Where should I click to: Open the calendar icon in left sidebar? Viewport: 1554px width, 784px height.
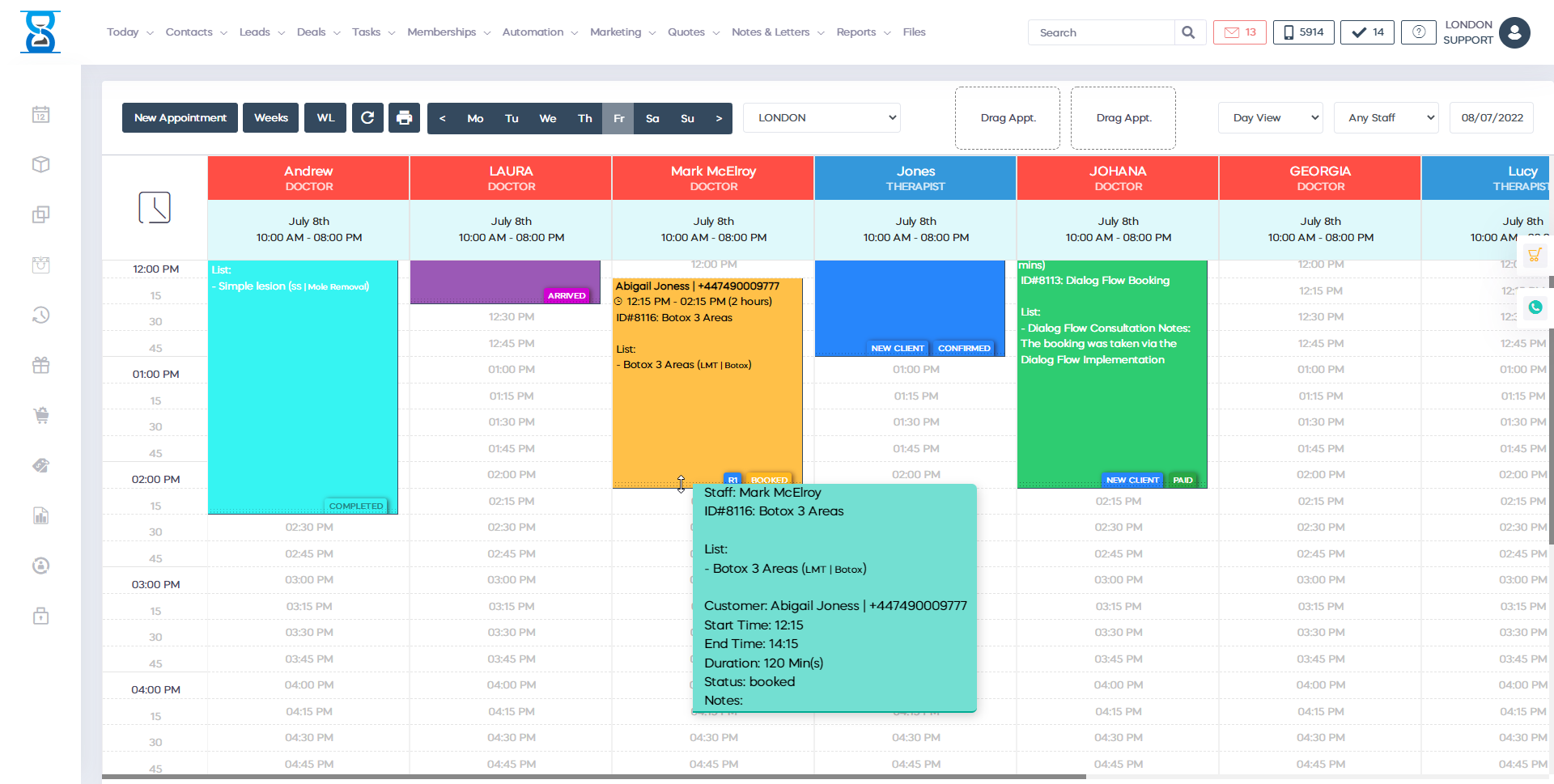click(41, 115)
